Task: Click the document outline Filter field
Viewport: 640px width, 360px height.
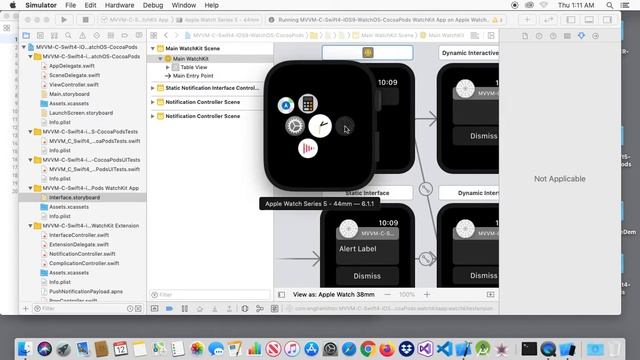Action: [210, 294]
